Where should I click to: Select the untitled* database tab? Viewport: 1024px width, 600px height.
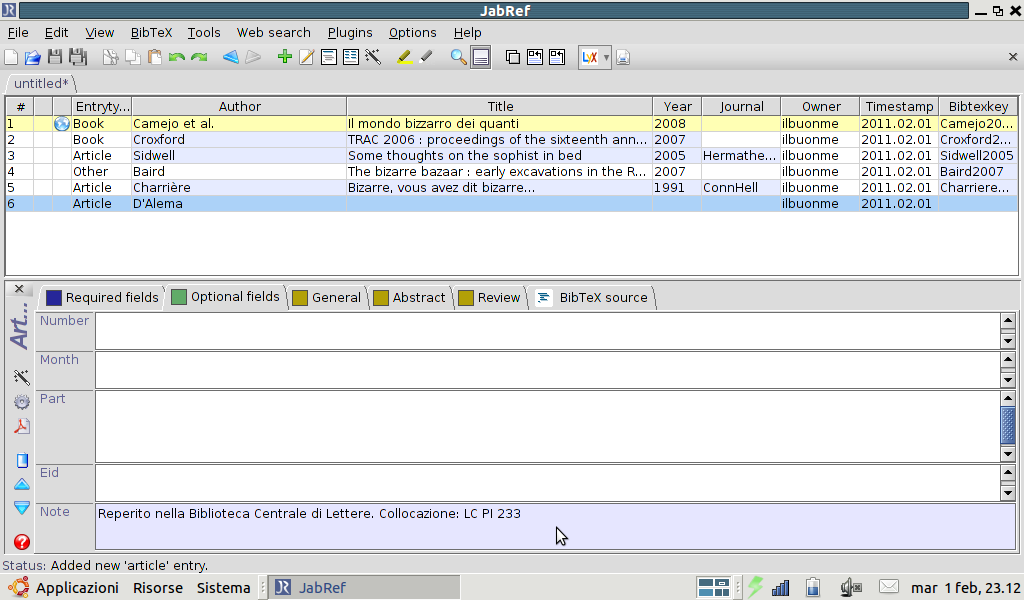tap(41, 84)
